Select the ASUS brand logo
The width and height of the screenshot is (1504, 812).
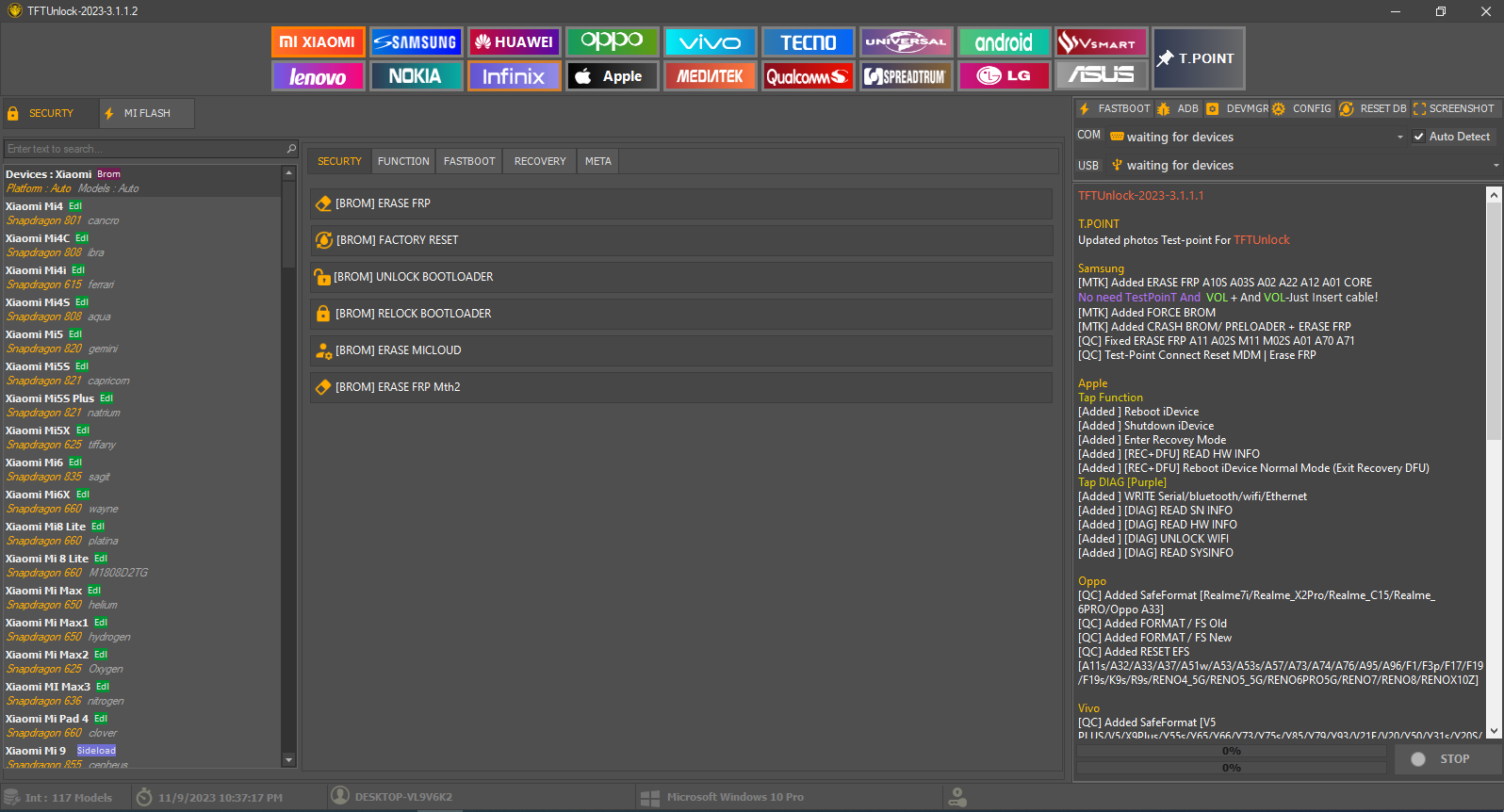(x=1102, y=75)
